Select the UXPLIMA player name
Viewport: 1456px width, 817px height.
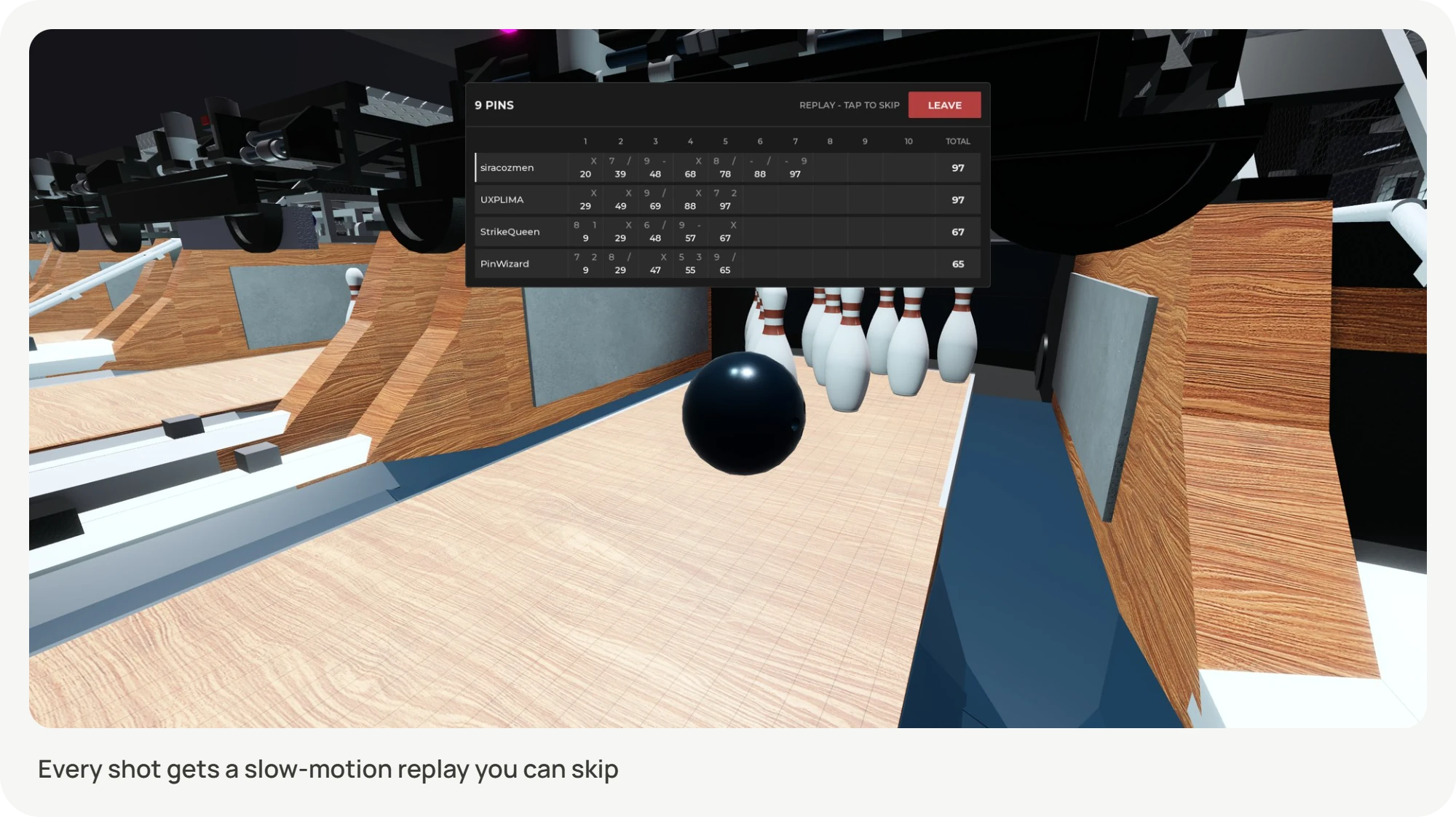click(x=502, y=200)
